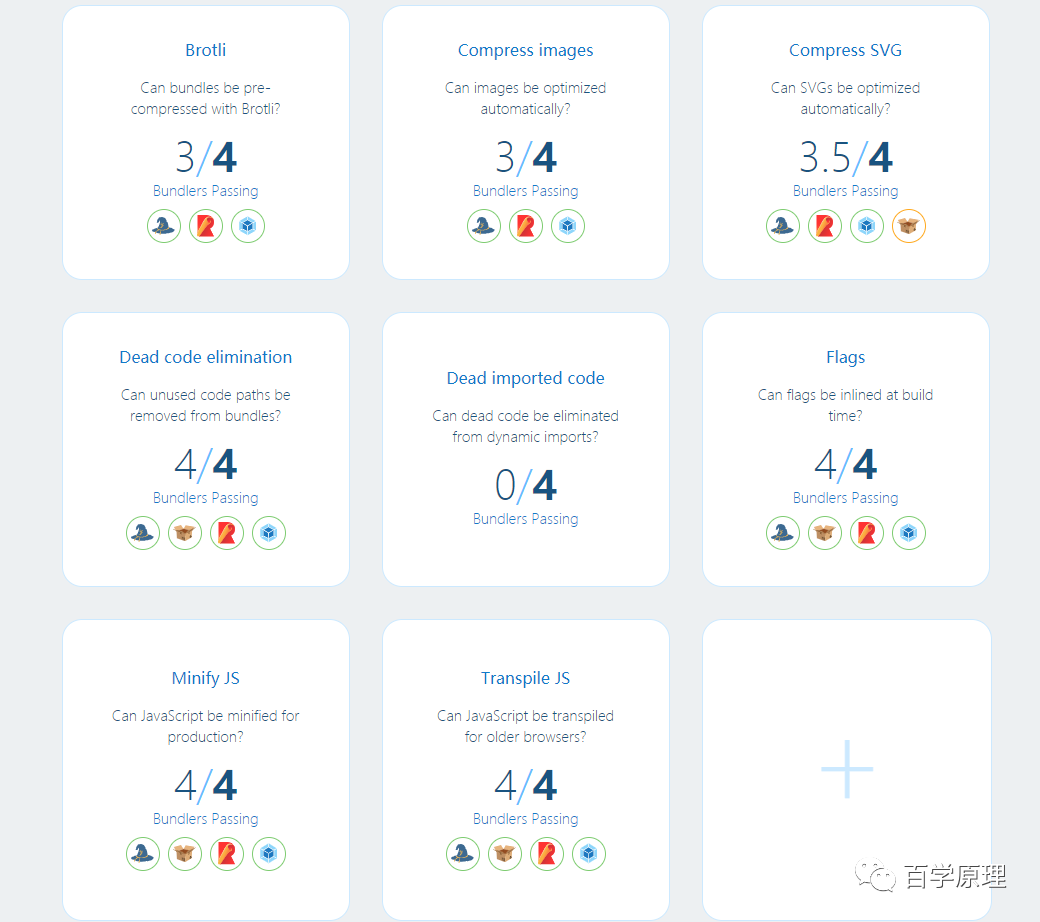Click the 4/4 score in Minify JS card
Viewport: 1040px width, 922px height.
[x=206, y=785]
